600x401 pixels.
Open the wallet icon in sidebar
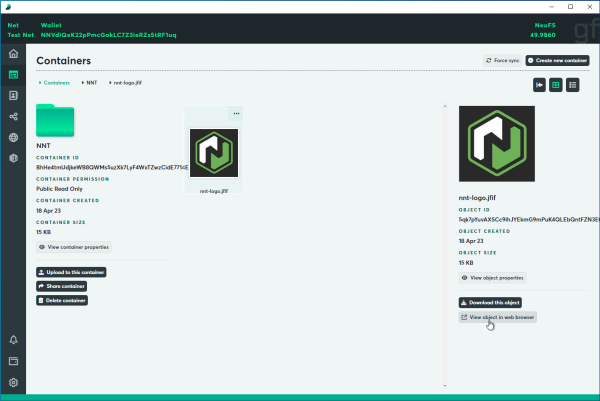[14, 361]
